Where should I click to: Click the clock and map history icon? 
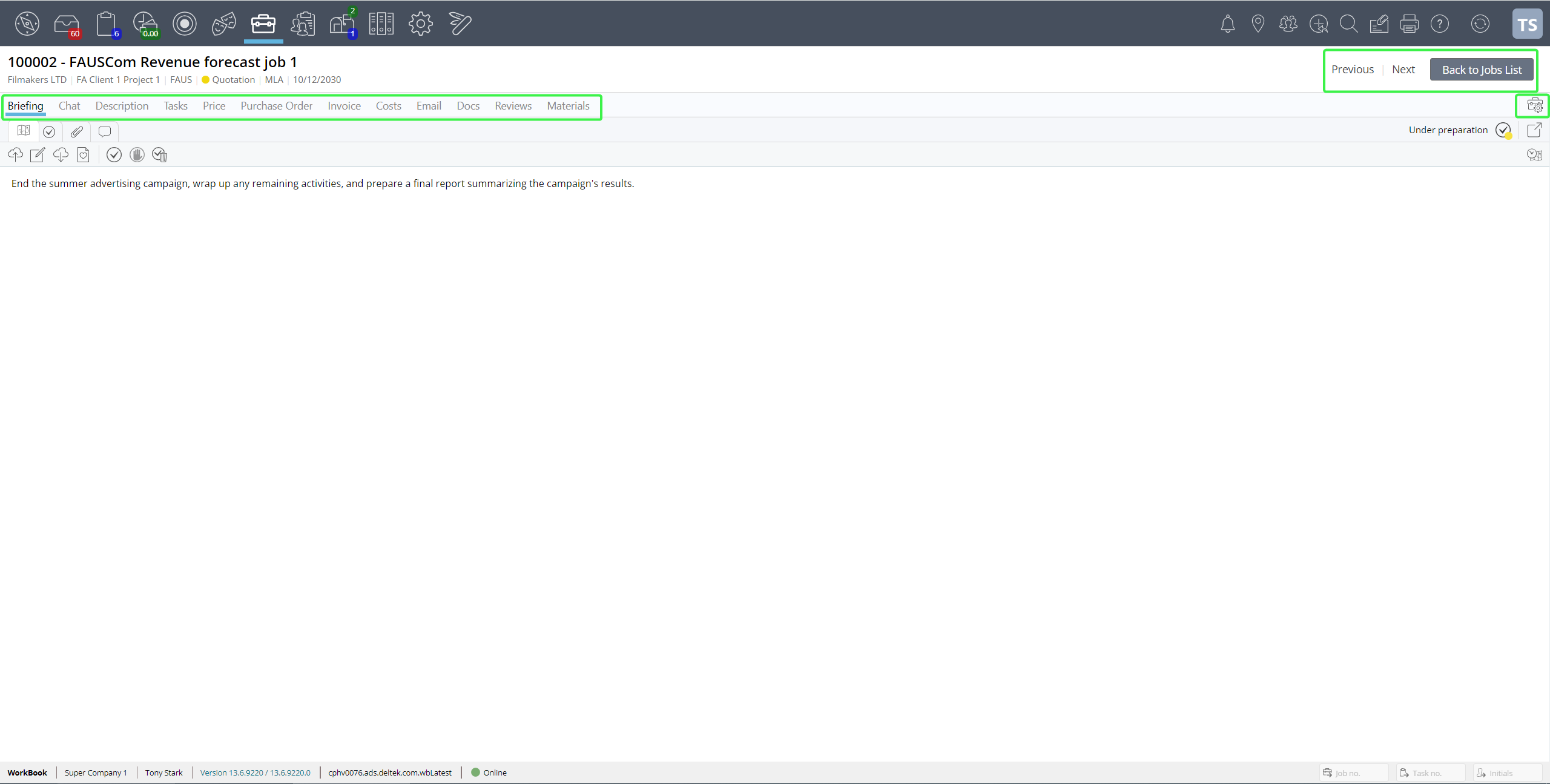coord(1535,155)
